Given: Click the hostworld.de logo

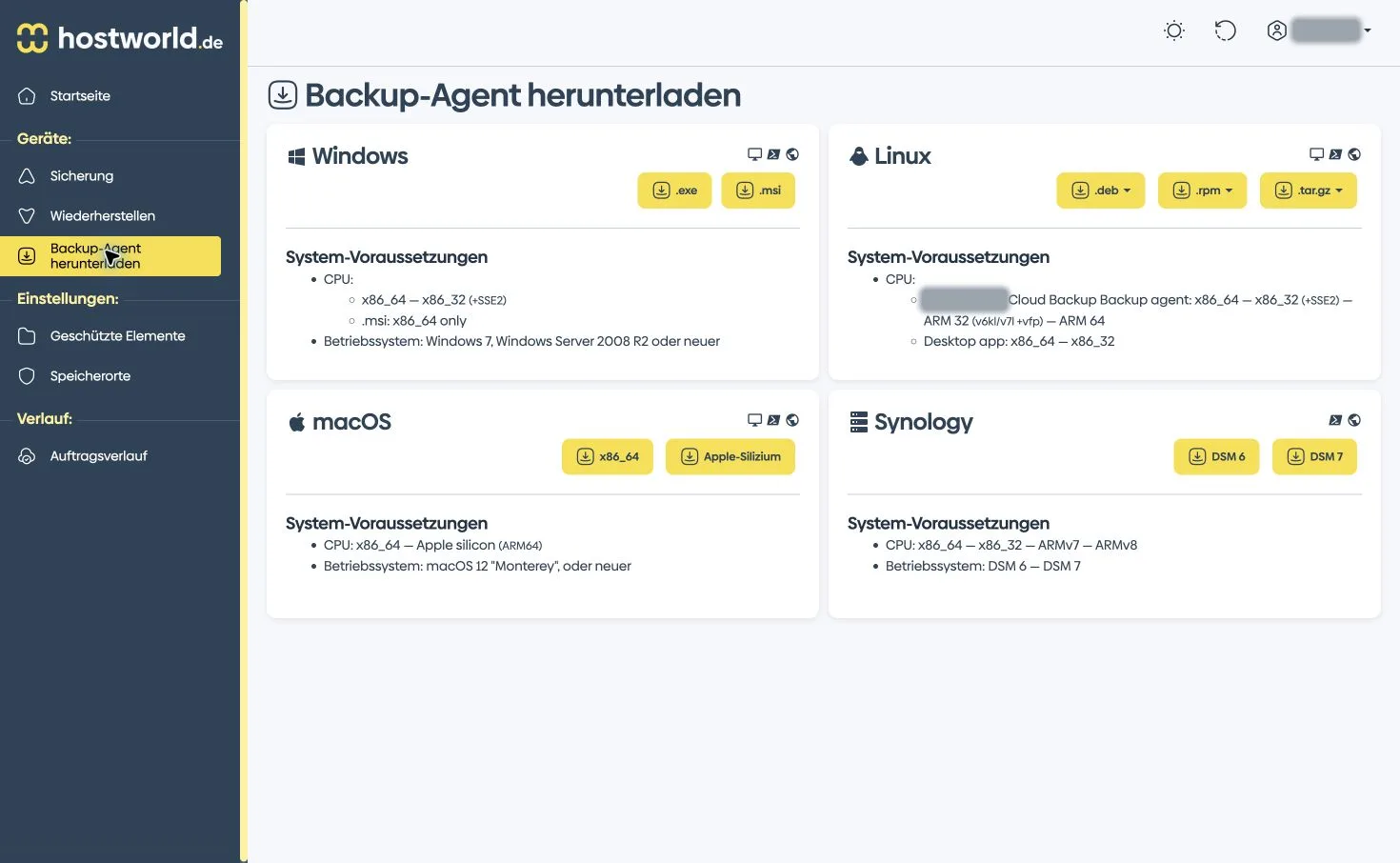Looking at the screenshot, I should pos(120,38).
